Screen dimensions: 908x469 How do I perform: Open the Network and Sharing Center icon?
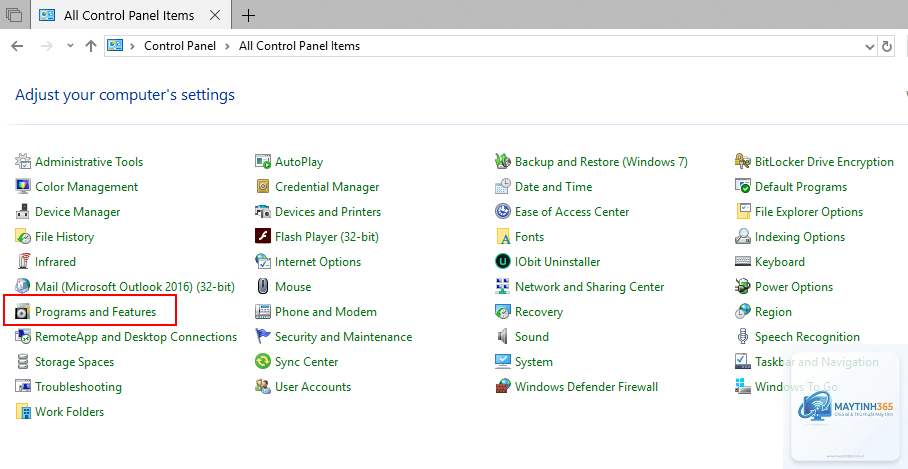503,286
